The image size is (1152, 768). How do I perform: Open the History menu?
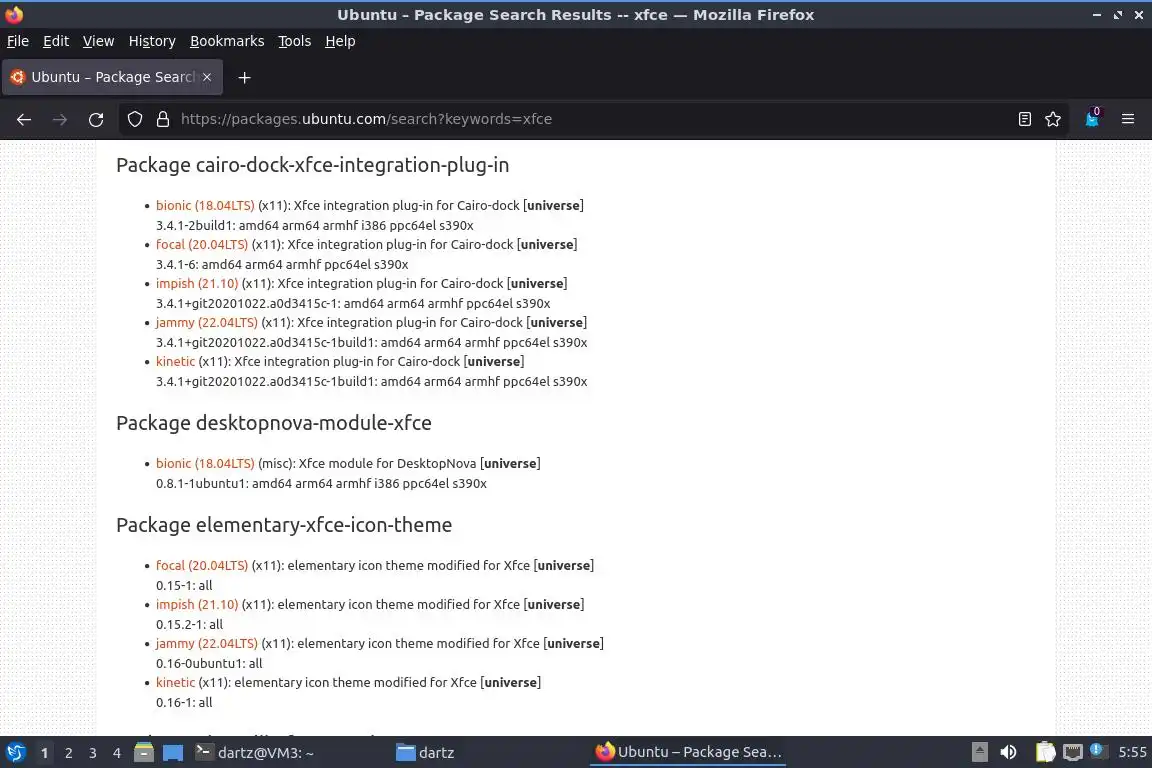pos(152,41)
